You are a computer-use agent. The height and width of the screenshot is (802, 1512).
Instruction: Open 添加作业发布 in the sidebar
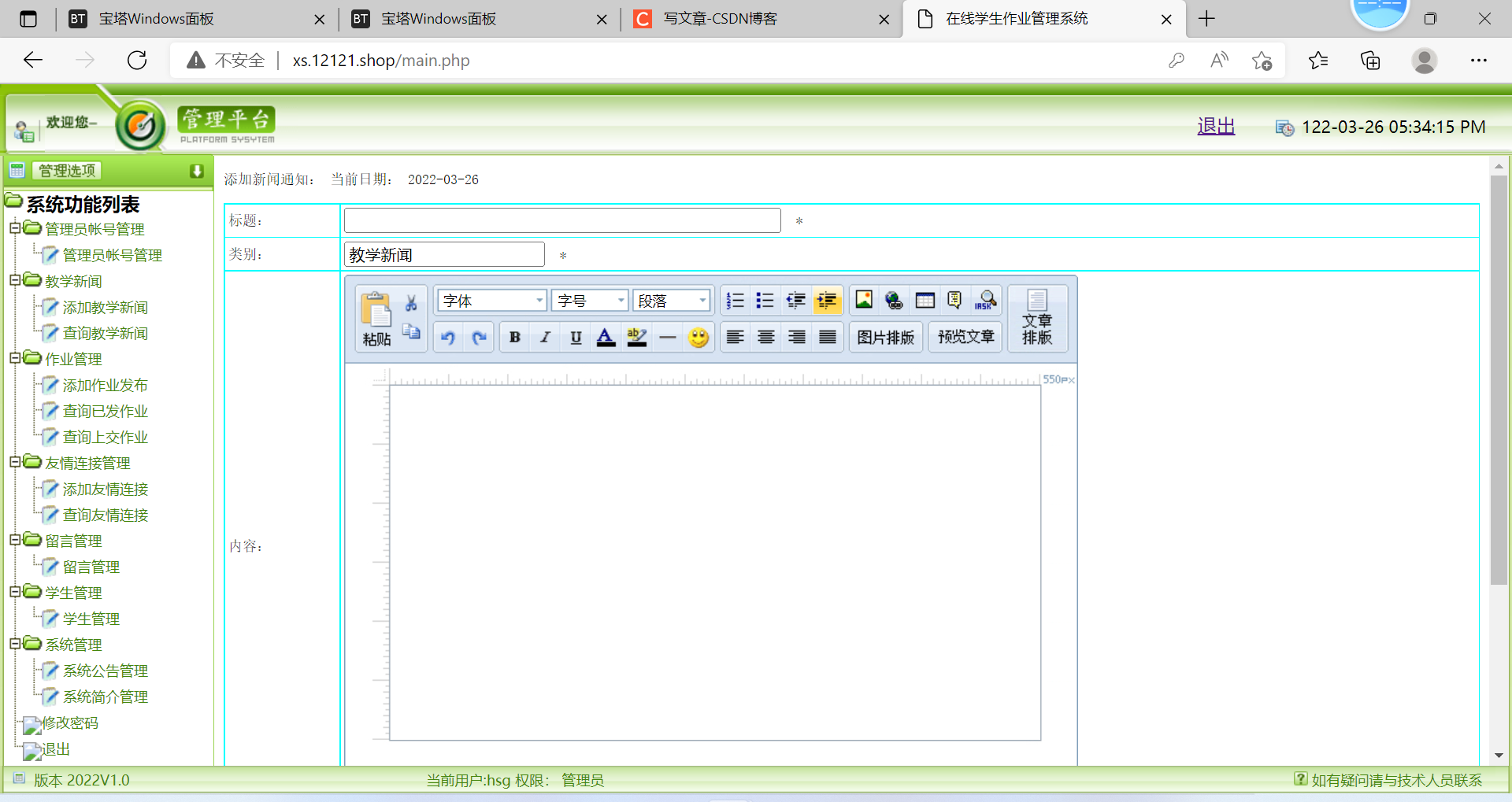pyautogui.click(x=105, y=385)
